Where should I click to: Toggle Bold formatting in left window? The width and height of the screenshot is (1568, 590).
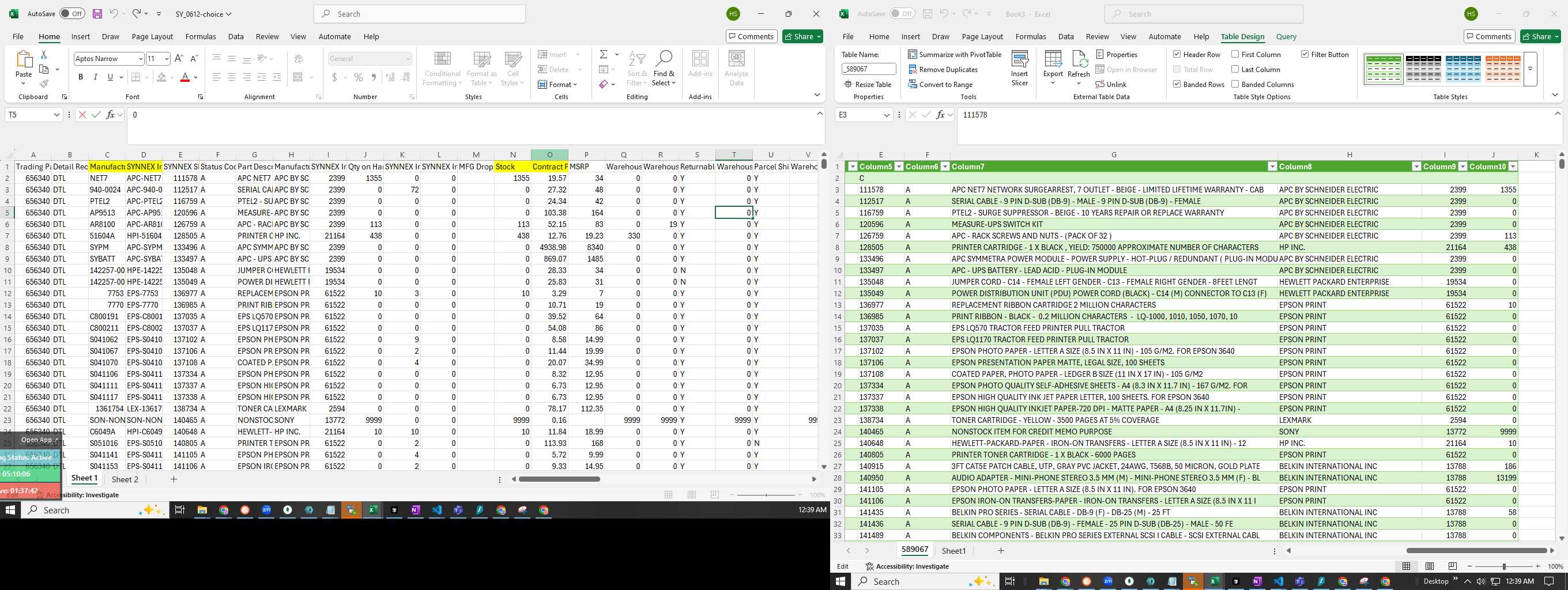tap(80, 77)
